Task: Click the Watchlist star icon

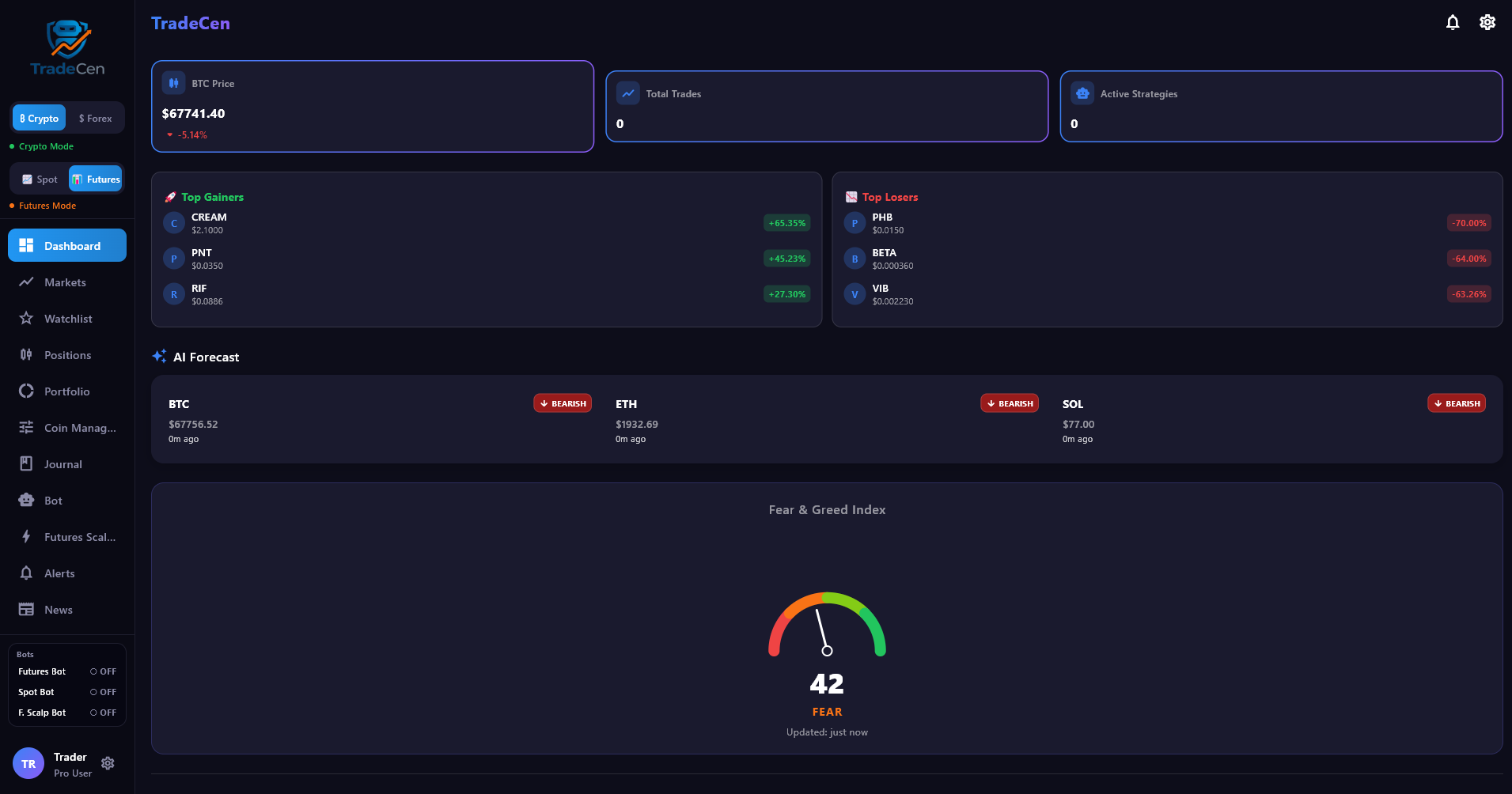Action: (26, 318)
